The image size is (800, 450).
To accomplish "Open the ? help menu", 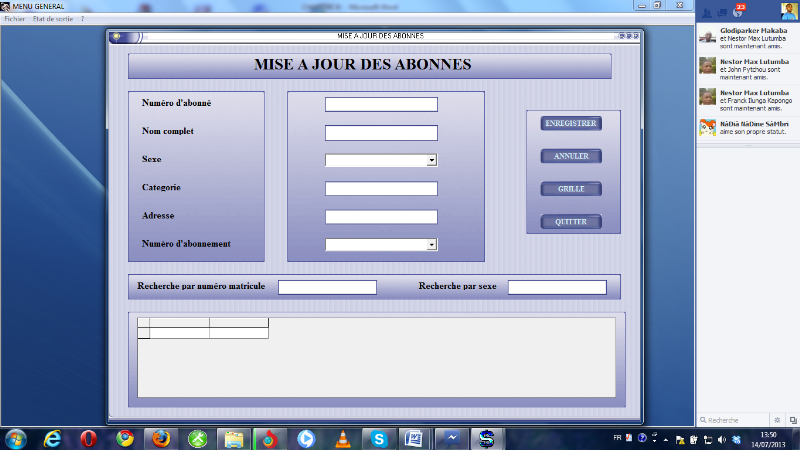I will click(82, 19).
